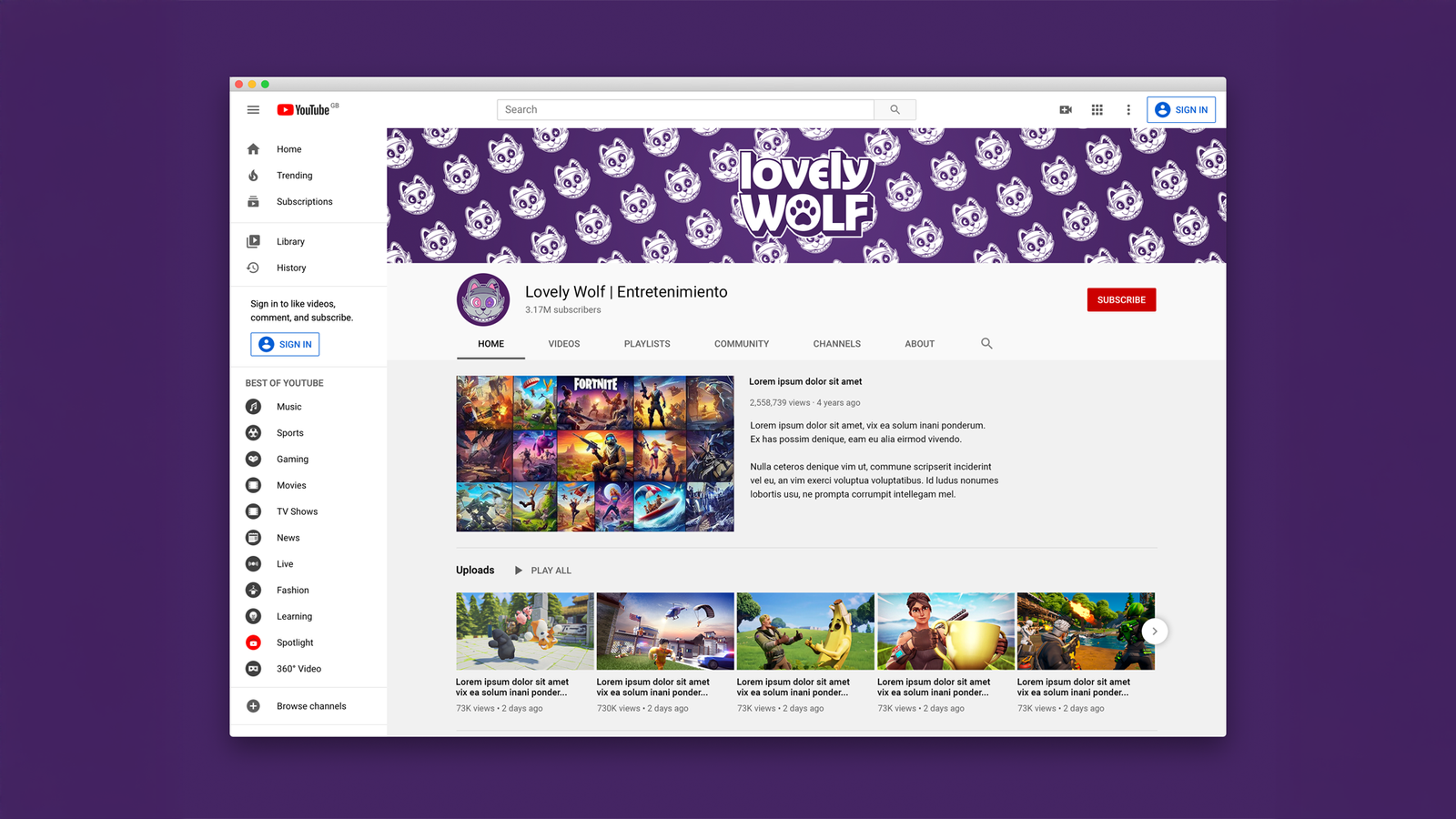Image resolution: width=1456 pixels, height=819 pixels.
Task: Click the top-right Sign In button
Action: click(x=1181, y=110)
